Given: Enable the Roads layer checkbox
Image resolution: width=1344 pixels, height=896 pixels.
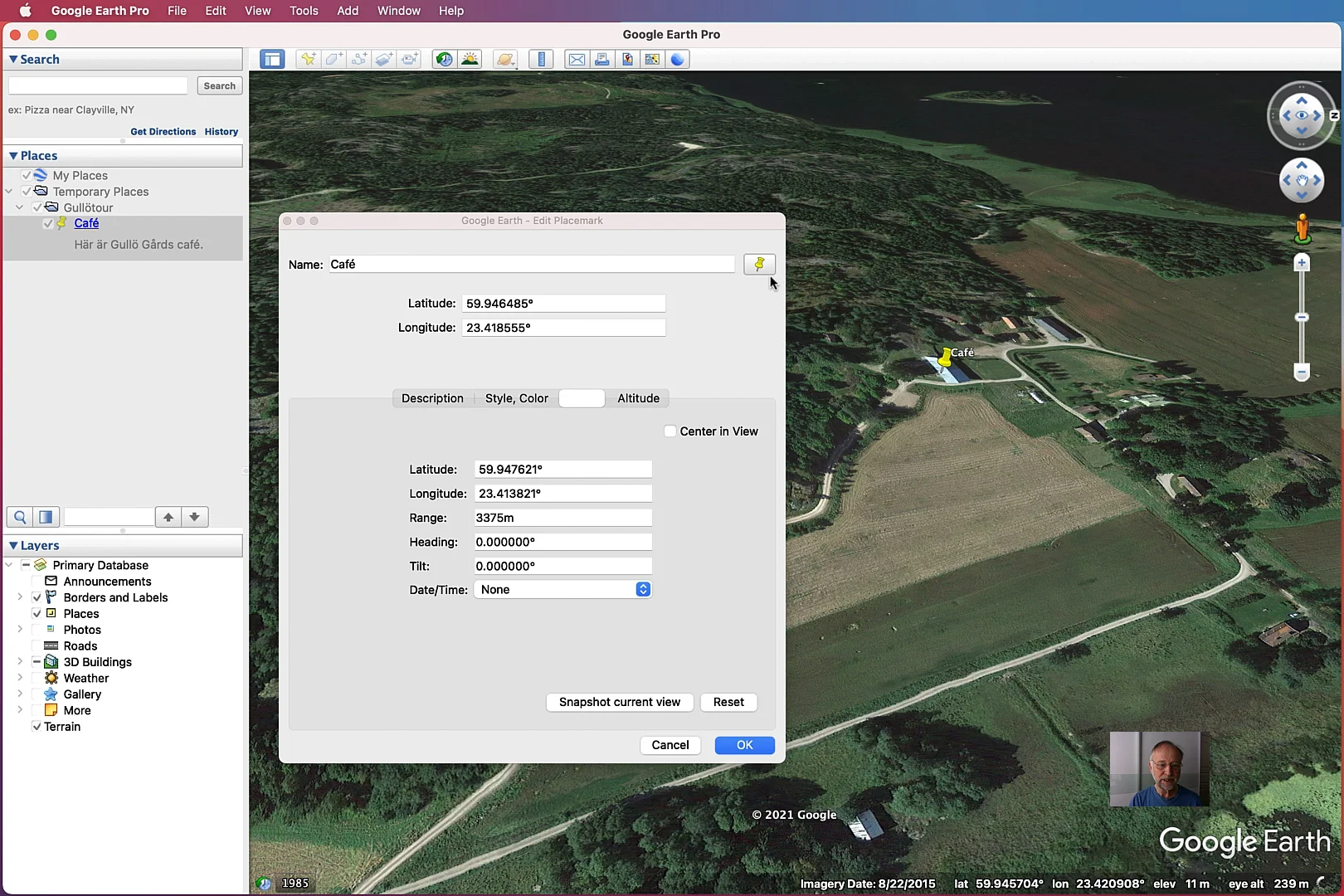Looking at the screenshot, I should pos(37,646).
